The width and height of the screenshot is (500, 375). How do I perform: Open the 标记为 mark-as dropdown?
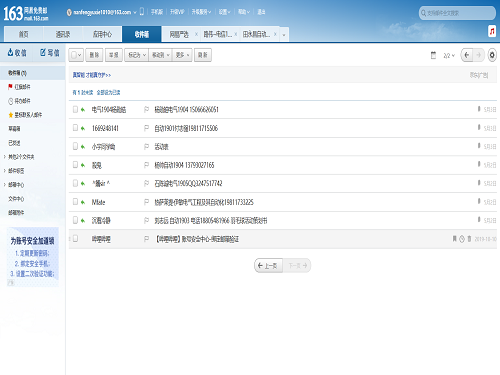point(137,55)
